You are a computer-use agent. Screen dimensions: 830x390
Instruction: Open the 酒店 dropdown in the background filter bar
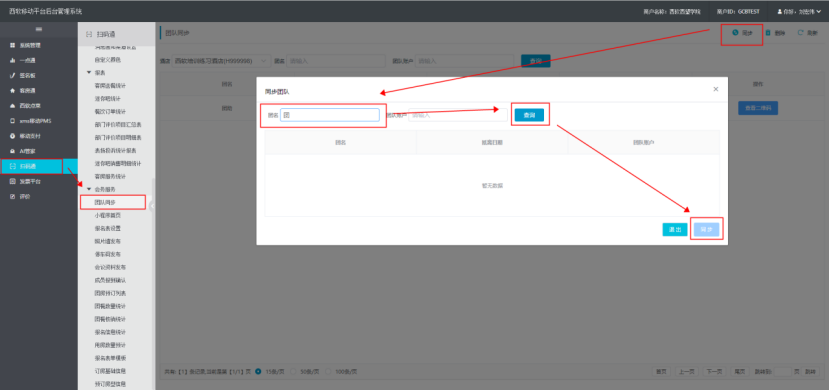[x=221, y=61]
